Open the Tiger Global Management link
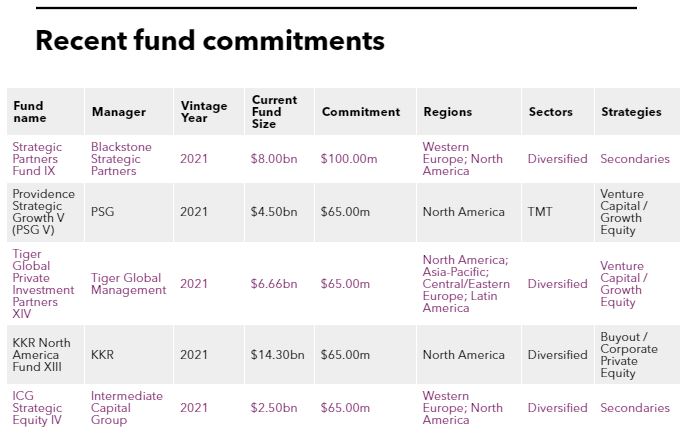687x437 pixels. pyautogui.click(x=128, y=284)
